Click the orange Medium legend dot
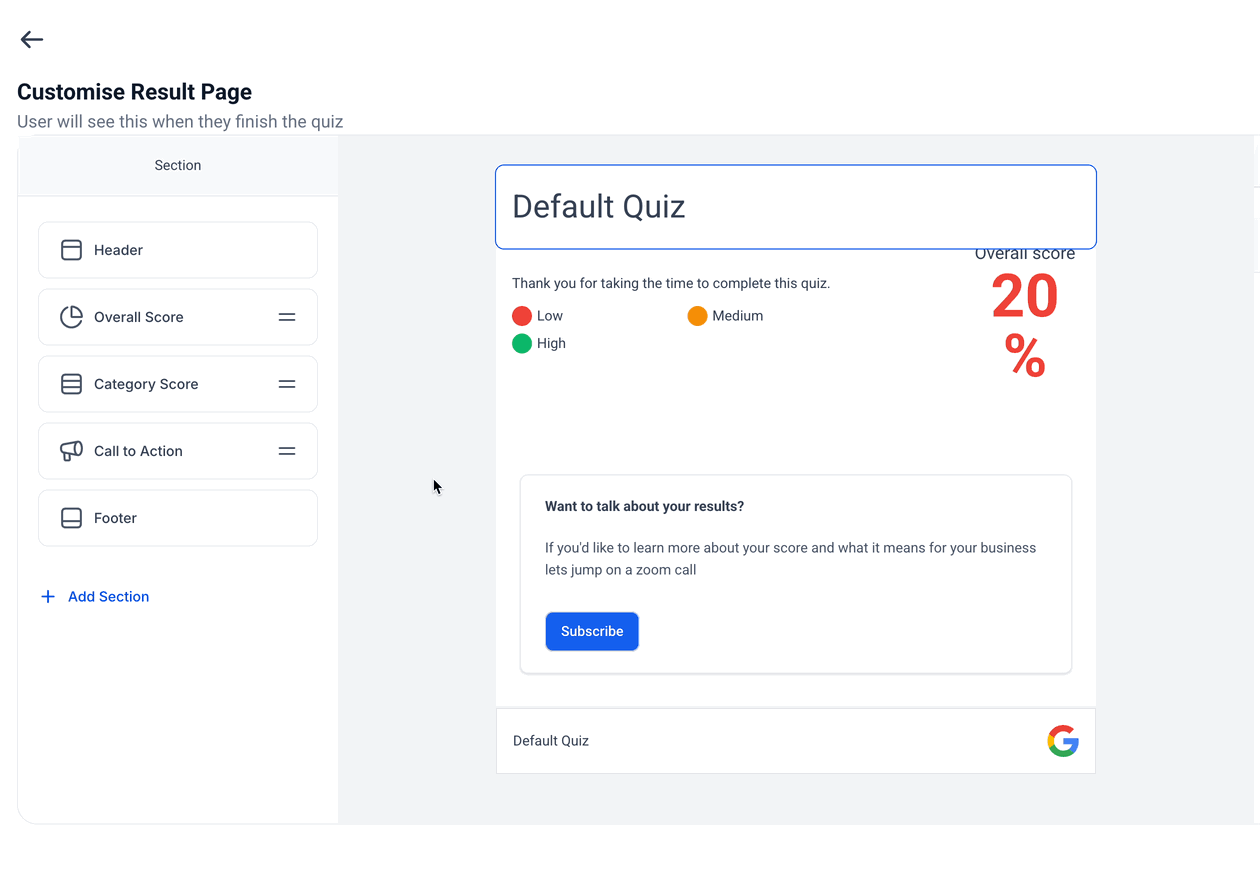 pos(697,316)
